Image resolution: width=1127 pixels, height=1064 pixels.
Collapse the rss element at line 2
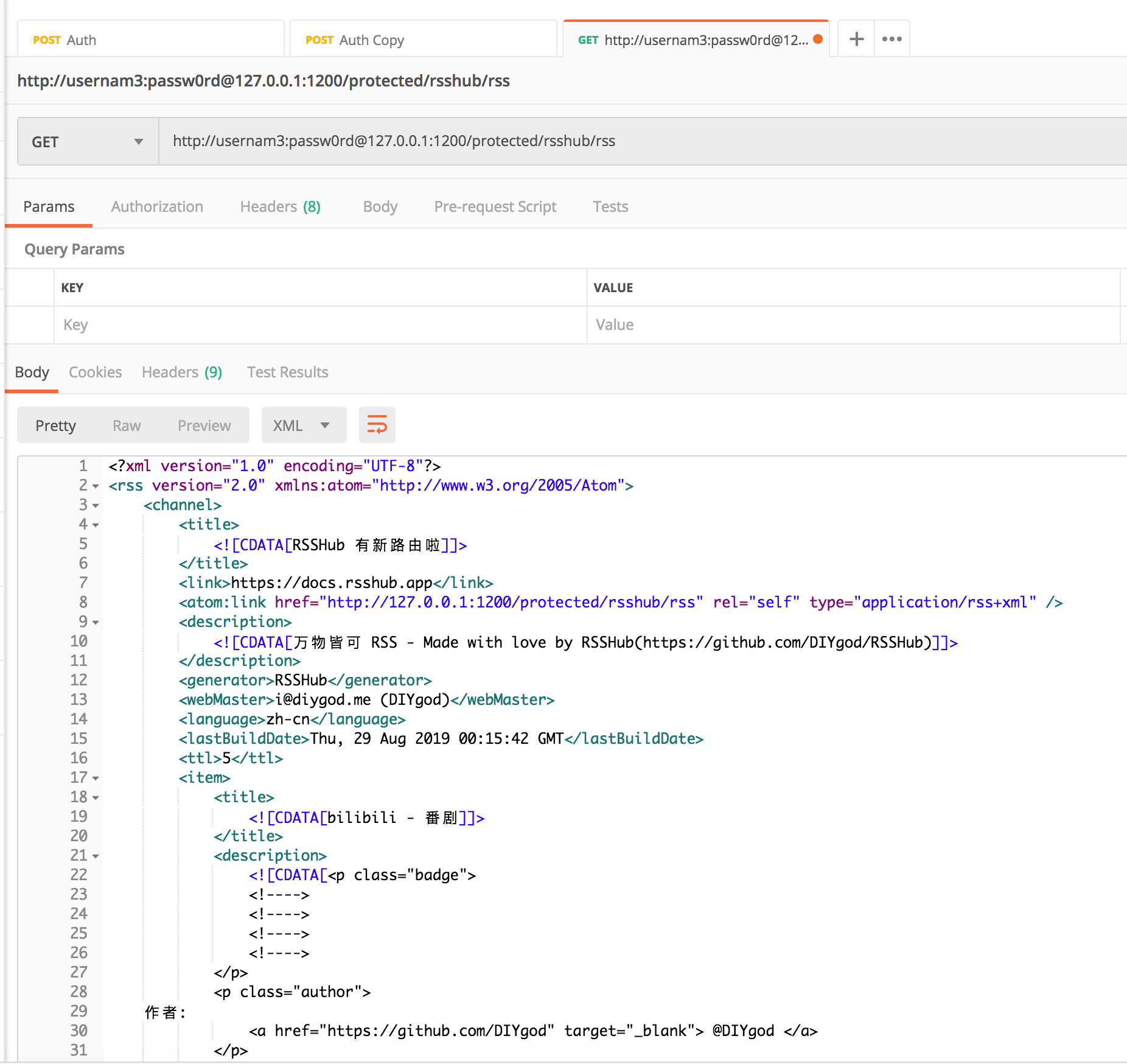click(x=96, y=486)
